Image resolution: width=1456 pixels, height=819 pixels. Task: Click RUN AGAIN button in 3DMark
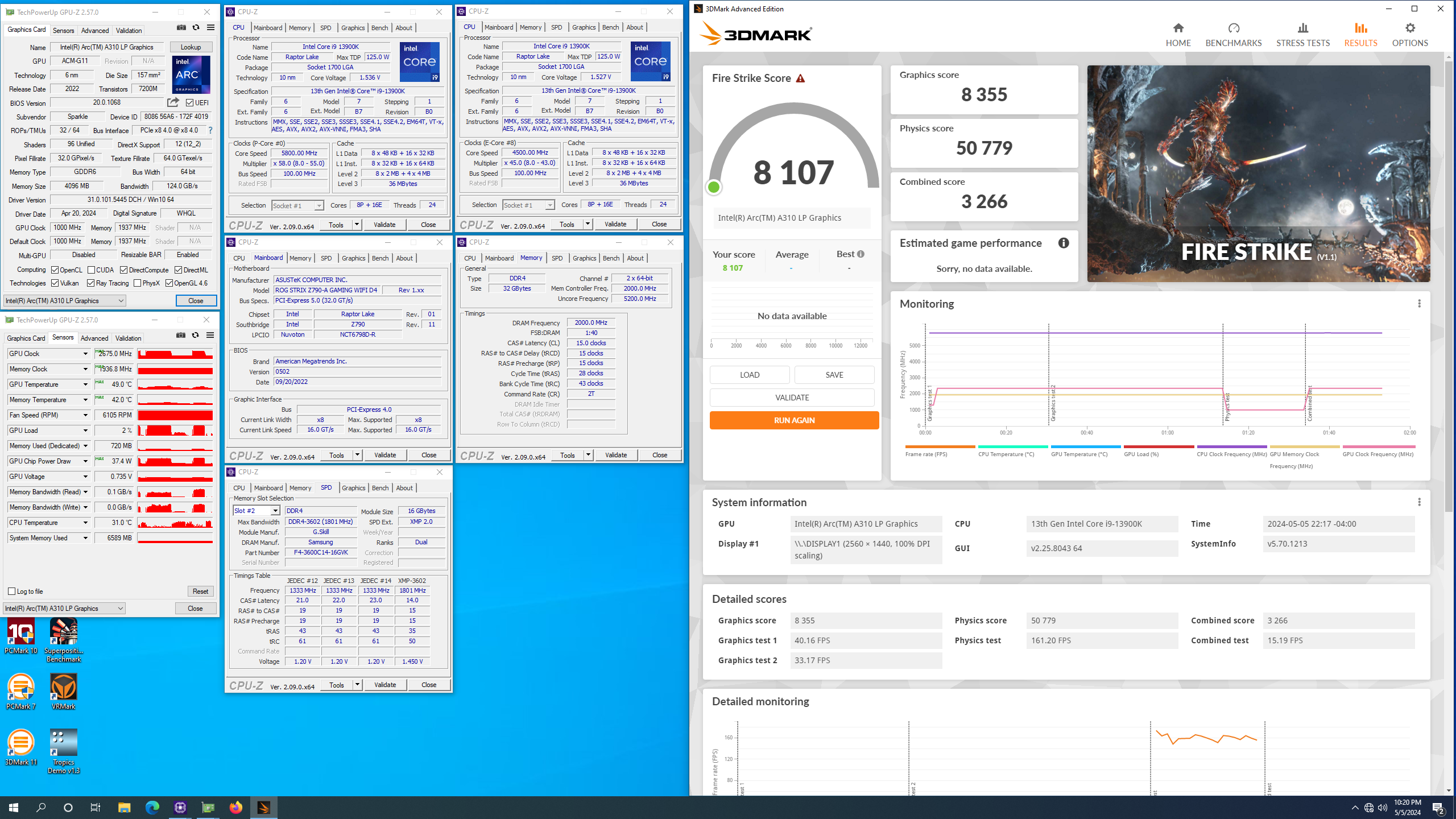tap(794, 420)
